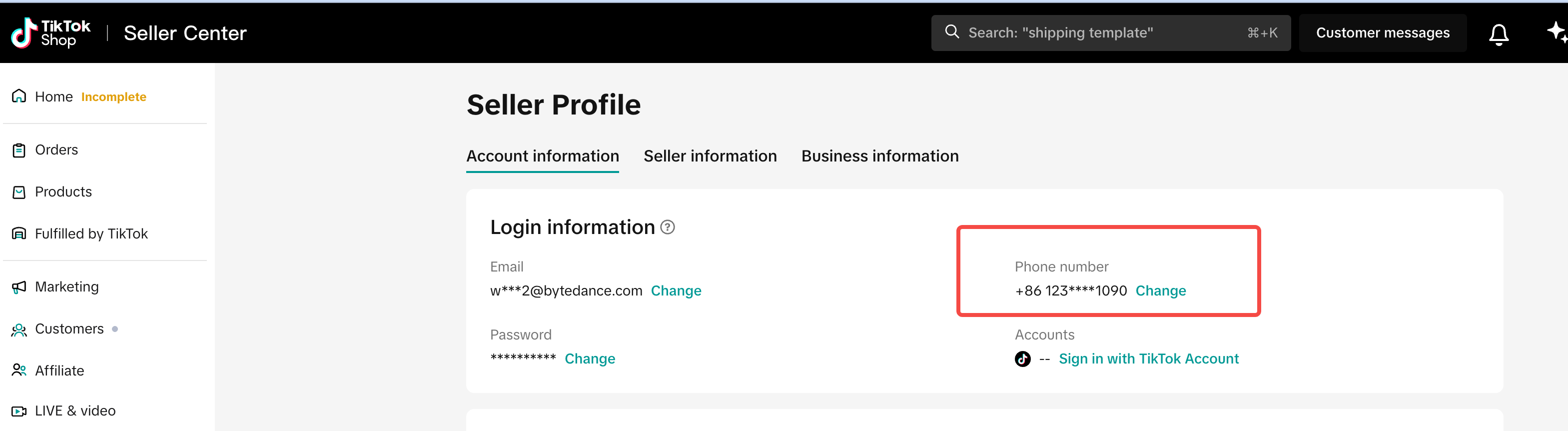Switch to Business information tab

(x=879, y=156)
